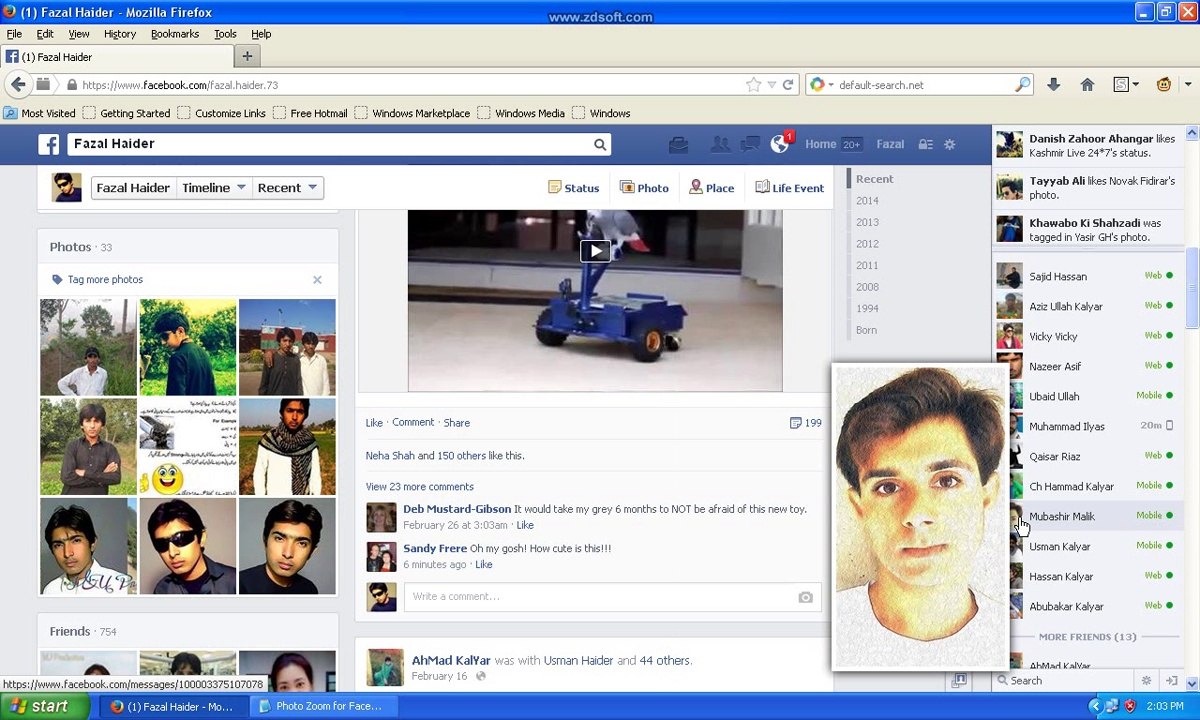
Task: Click the Life Event composer tab
Action: tap(790, 188)
